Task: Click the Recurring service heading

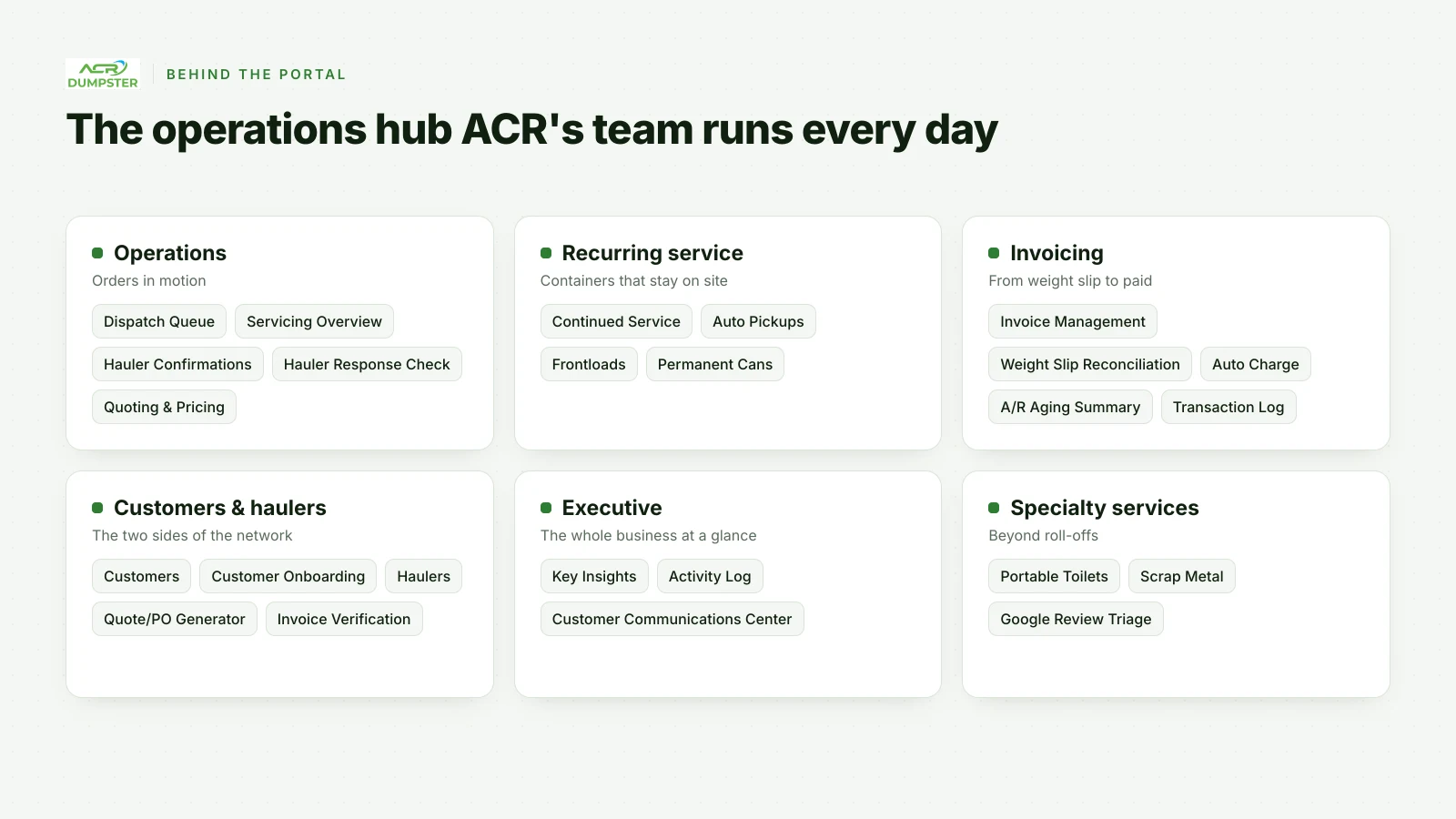Action: click(652, 253)
